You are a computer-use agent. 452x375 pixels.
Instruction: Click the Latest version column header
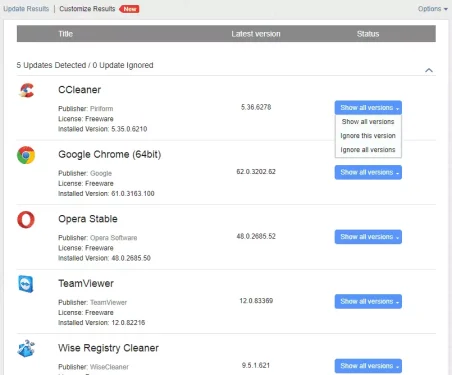pyautogui.click(x=256, y=34)
